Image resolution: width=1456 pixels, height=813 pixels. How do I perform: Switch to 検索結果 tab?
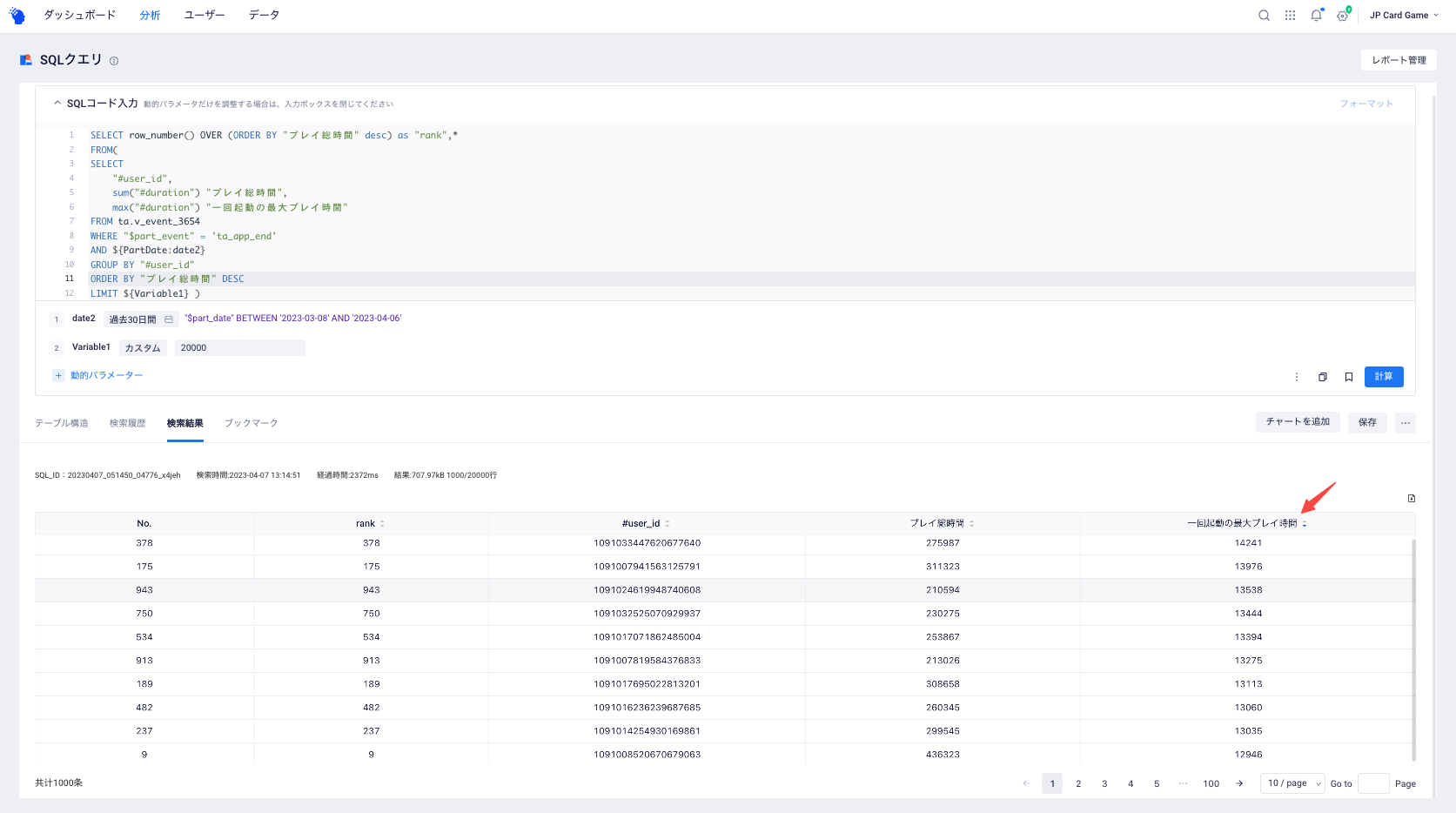point(185,423)
